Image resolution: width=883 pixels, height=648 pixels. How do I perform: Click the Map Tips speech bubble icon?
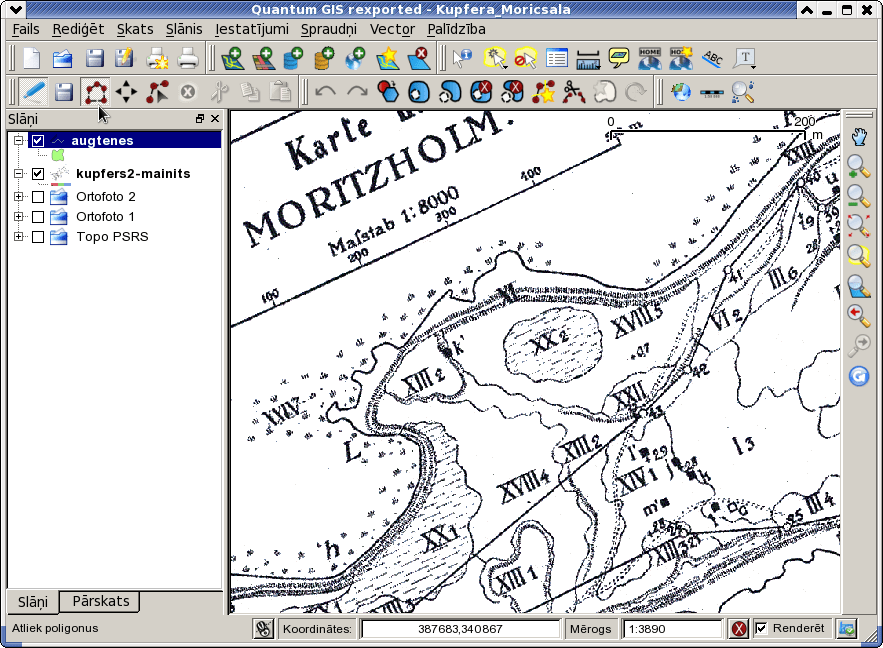pos(618,58)
